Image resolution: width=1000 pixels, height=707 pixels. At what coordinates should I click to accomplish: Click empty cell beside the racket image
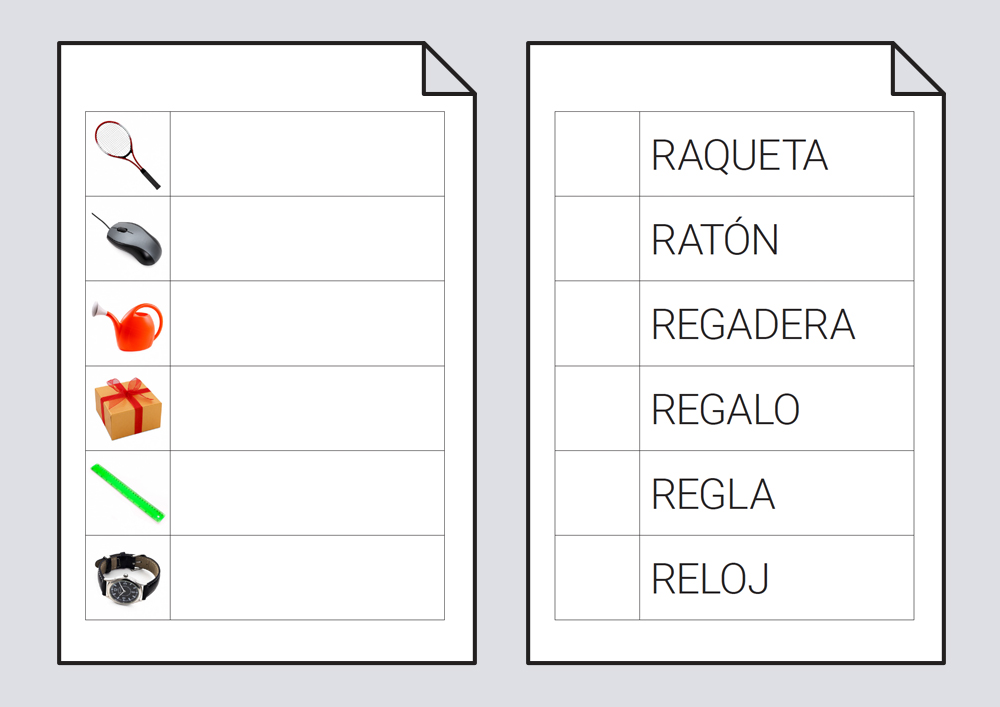tap(307, 154)
